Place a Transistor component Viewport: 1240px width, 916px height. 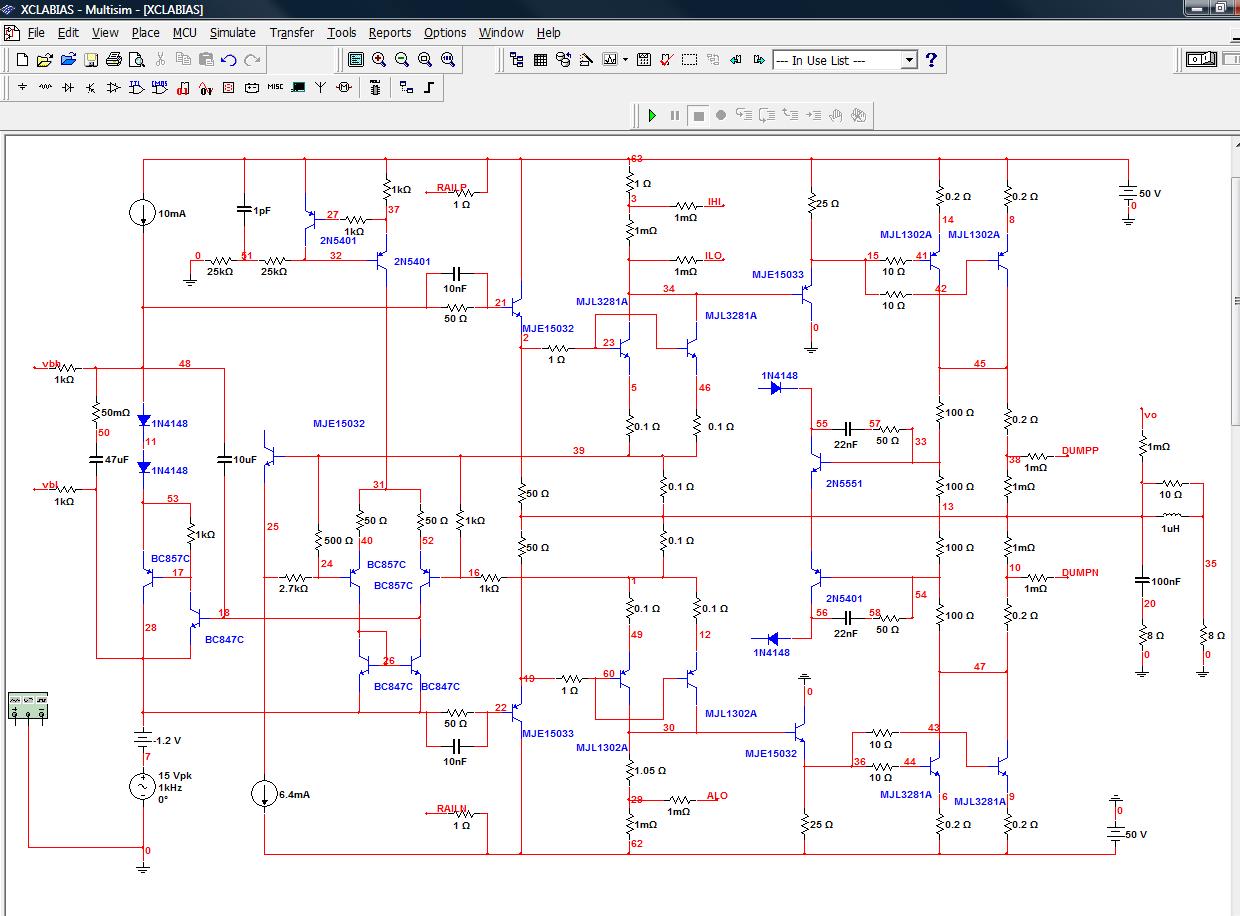coord(90,88)
